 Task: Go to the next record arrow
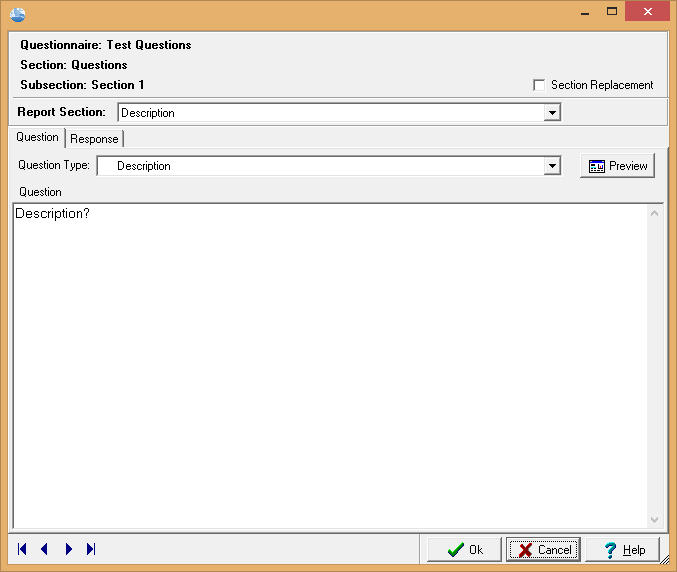coord(68,549)
